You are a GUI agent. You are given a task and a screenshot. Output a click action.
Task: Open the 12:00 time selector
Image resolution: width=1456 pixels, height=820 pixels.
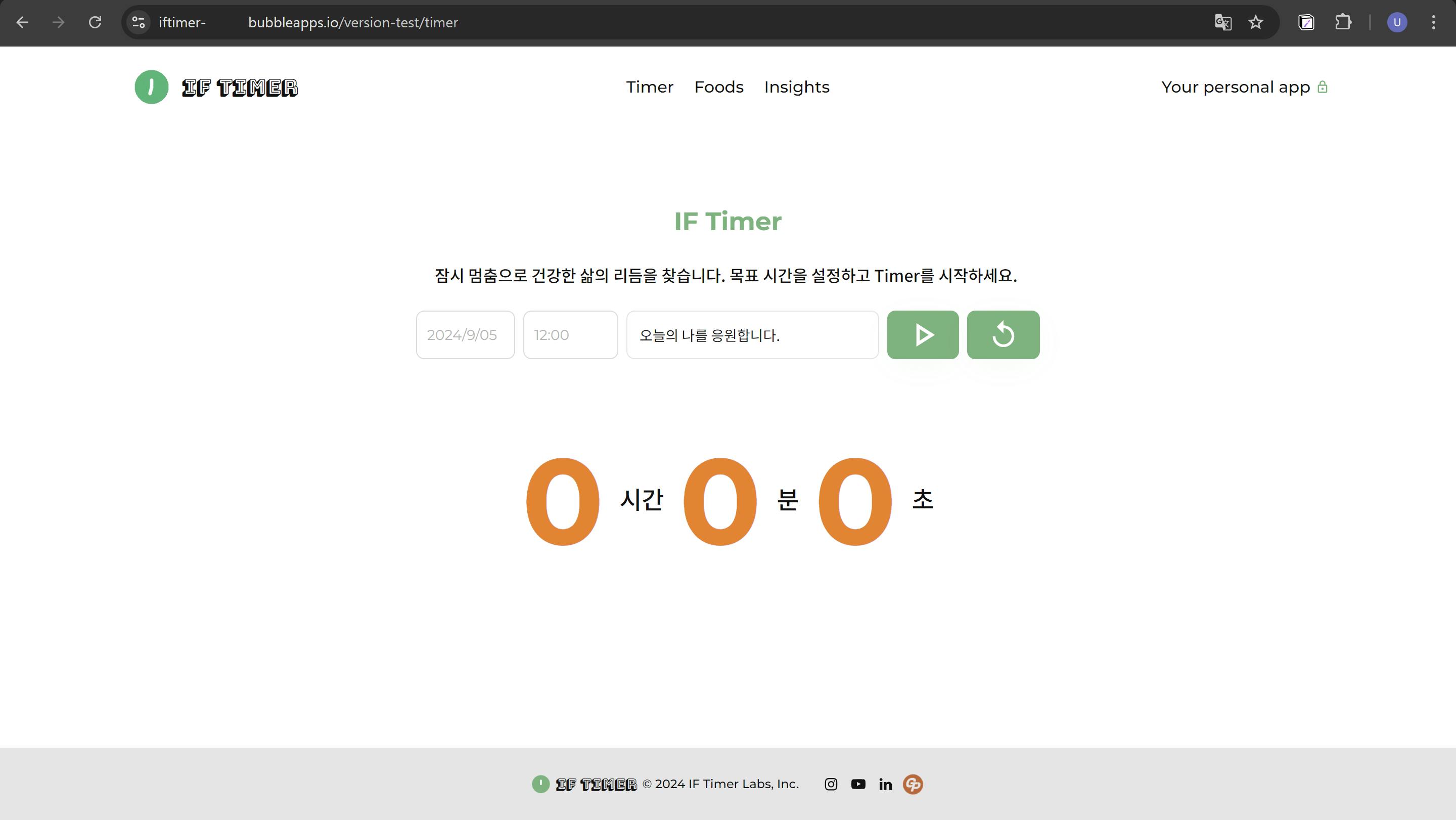(x=570, y=335)
